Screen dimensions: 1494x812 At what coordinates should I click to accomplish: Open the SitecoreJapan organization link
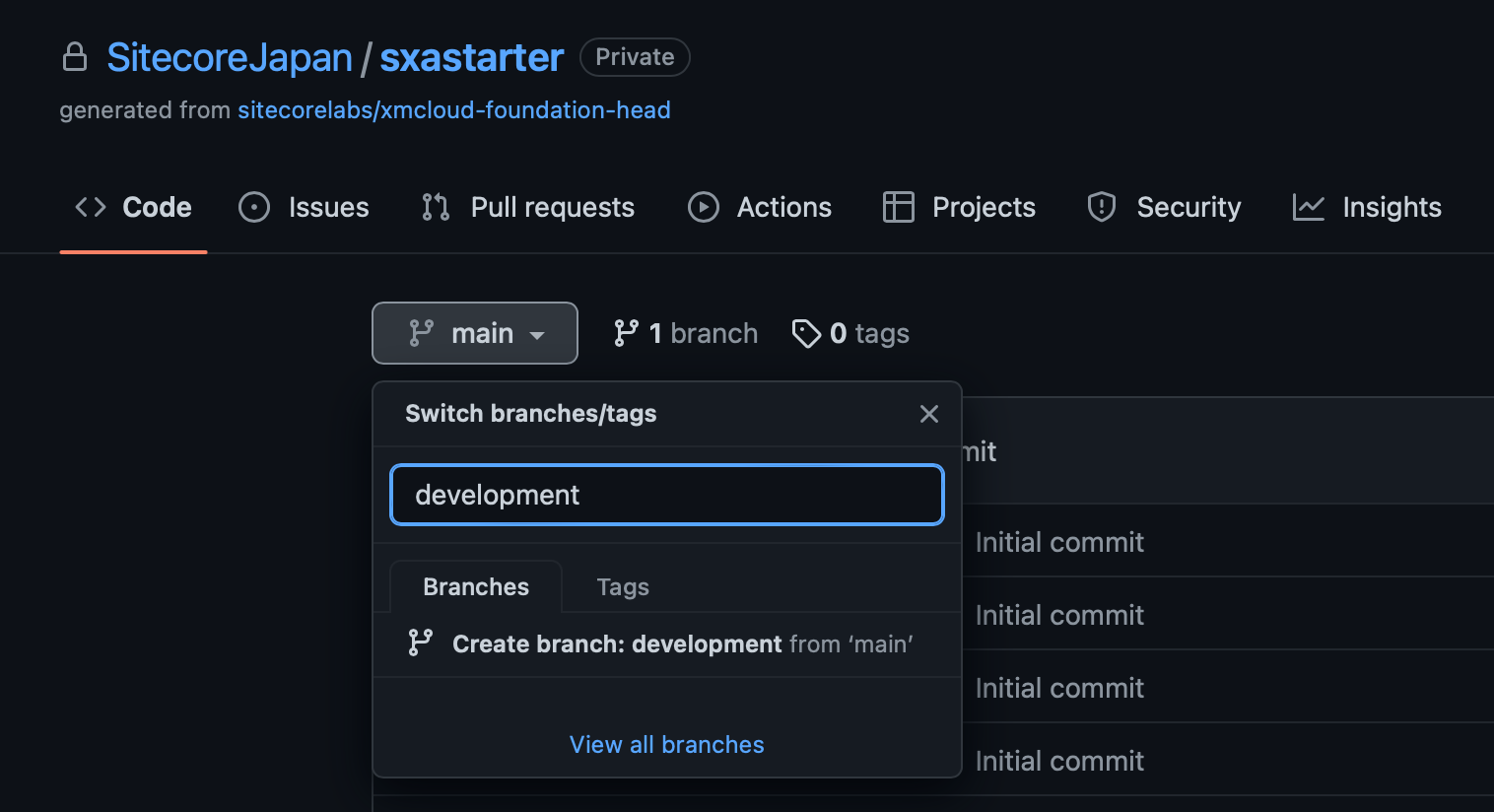click(230, 57)
